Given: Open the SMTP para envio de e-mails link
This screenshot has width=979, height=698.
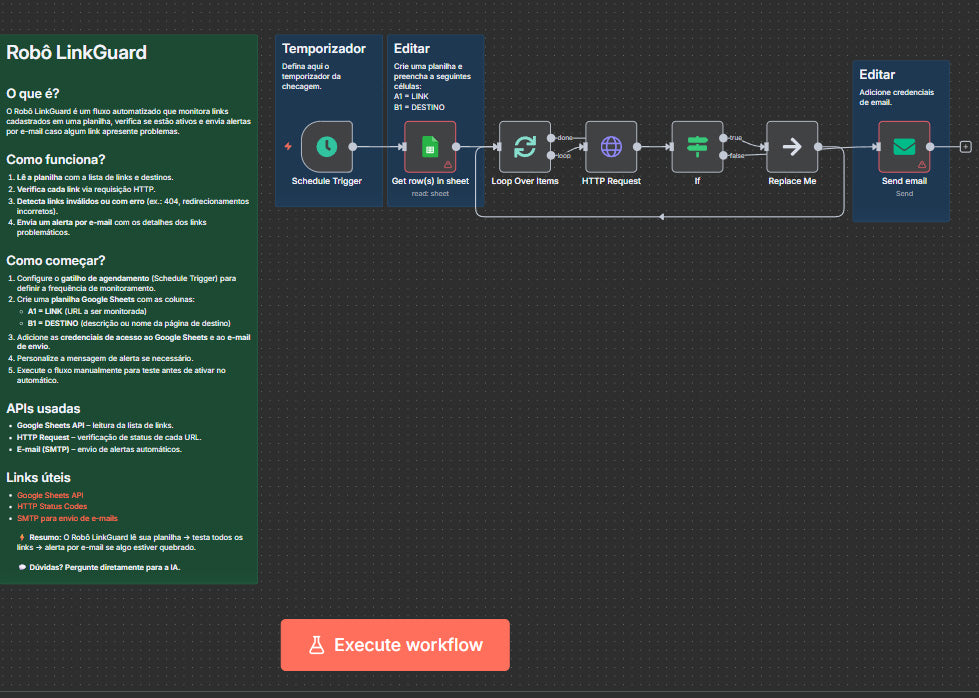Looking at the screenshot, I should click(x=67, y=519).
